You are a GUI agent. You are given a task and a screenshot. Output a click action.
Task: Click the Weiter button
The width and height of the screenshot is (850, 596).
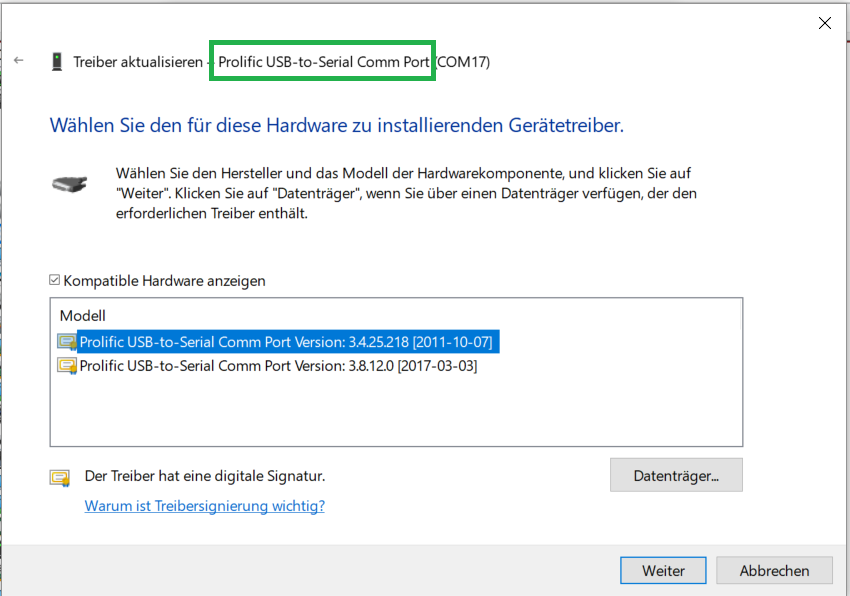(663, 571)
